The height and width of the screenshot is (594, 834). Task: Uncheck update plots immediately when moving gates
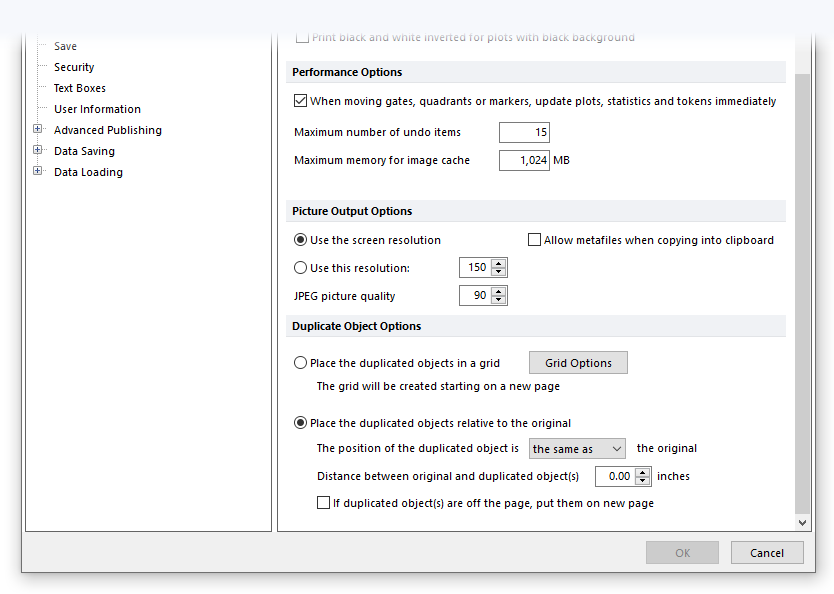click(301, 101)
